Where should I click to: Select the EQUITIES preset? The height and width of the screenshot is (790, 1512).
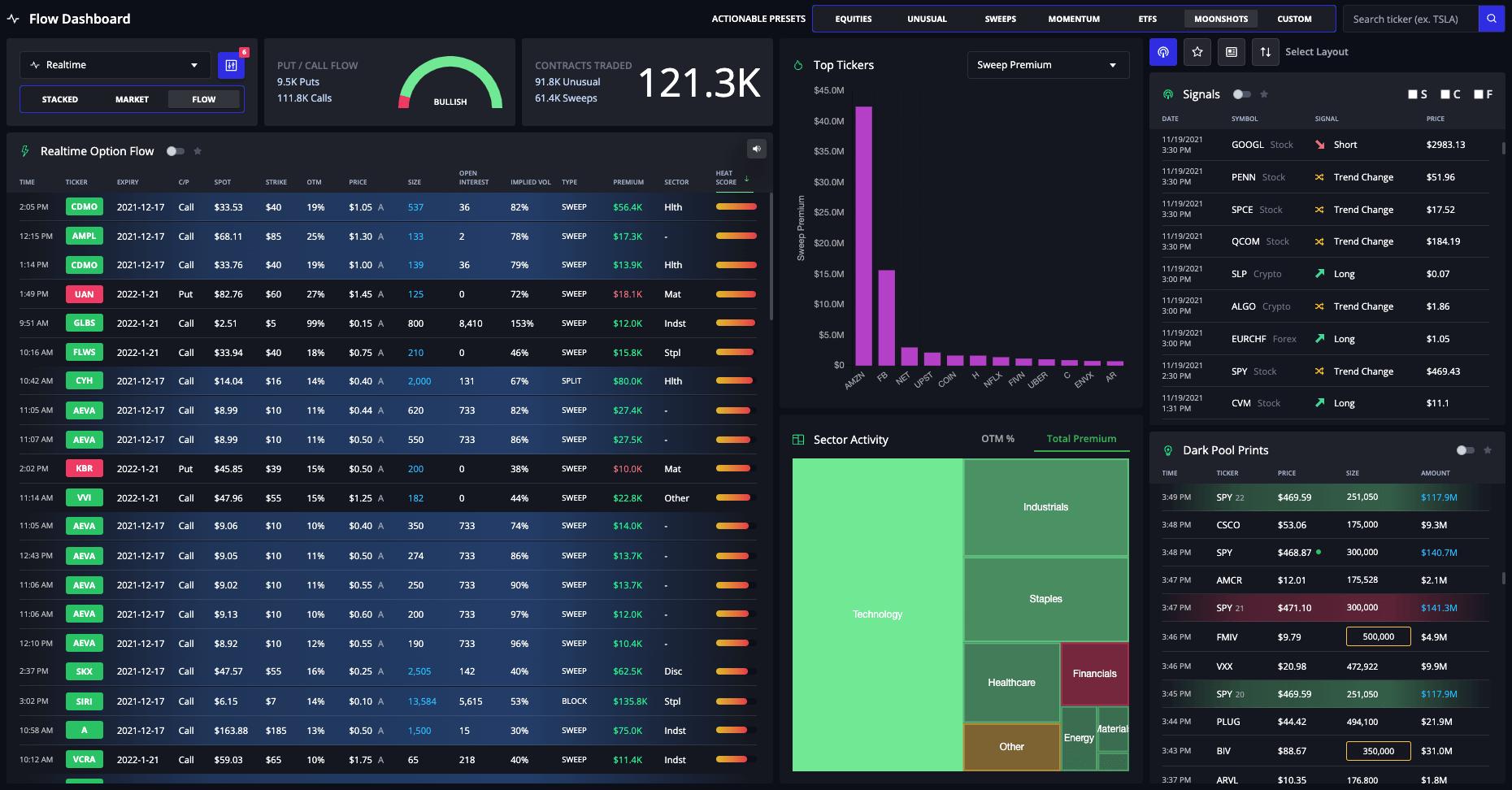[x=854, y=19]
